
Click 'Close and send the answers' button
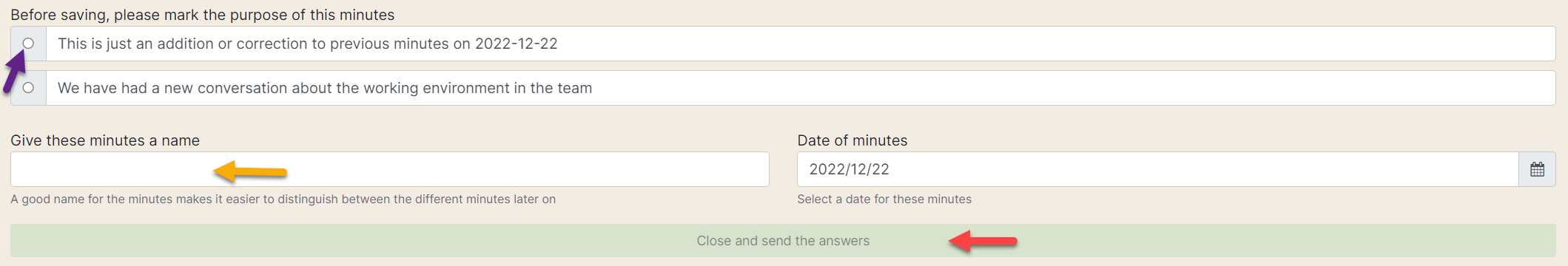[783, 241]
